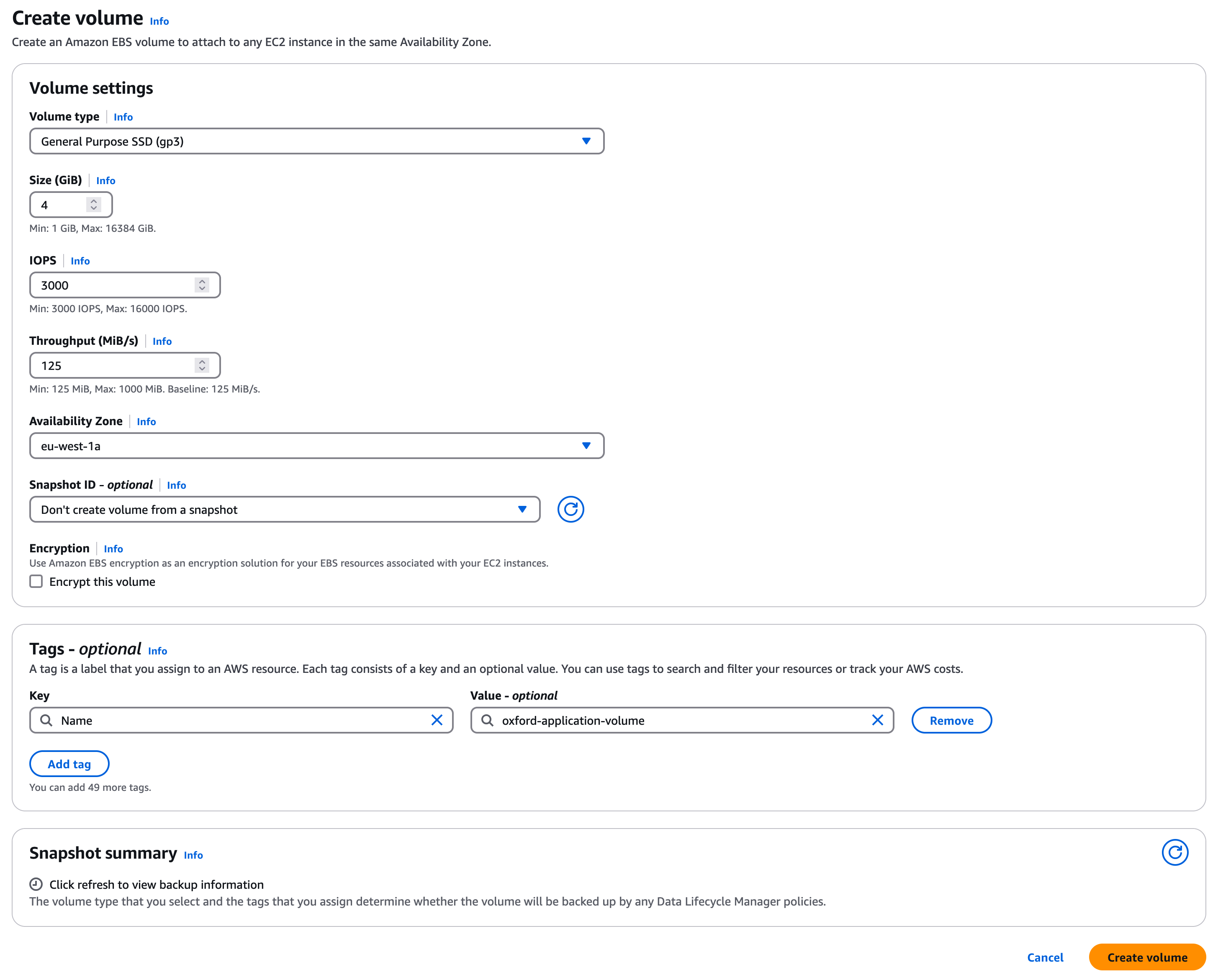Remove the Name tag row
The image size is (1218, 980).
[x=951, y=720]
